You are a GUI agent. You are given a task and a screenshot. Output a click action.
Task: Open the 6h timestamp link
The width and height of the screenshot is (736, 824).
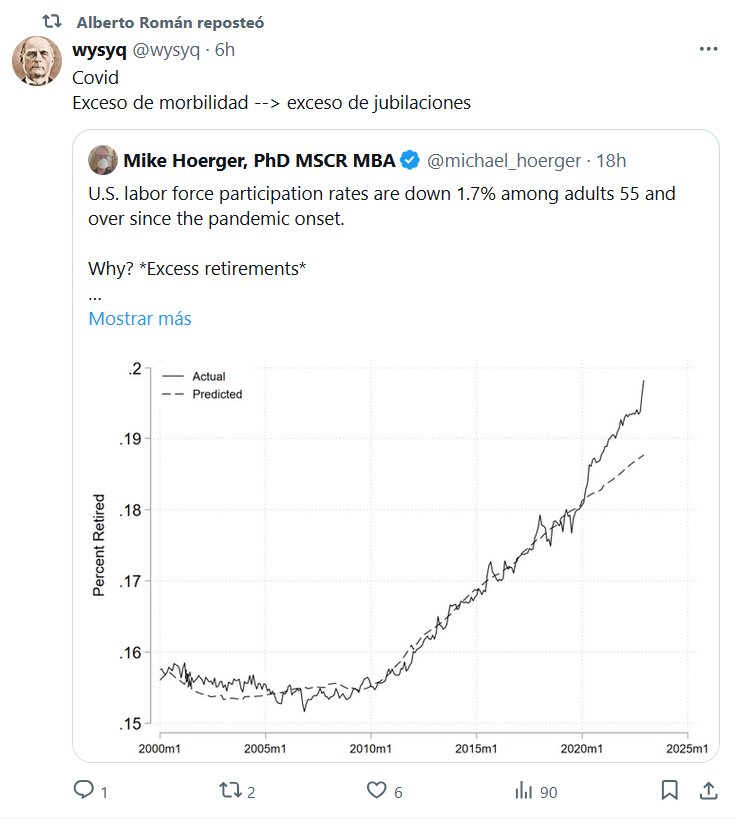coord(225,50)
